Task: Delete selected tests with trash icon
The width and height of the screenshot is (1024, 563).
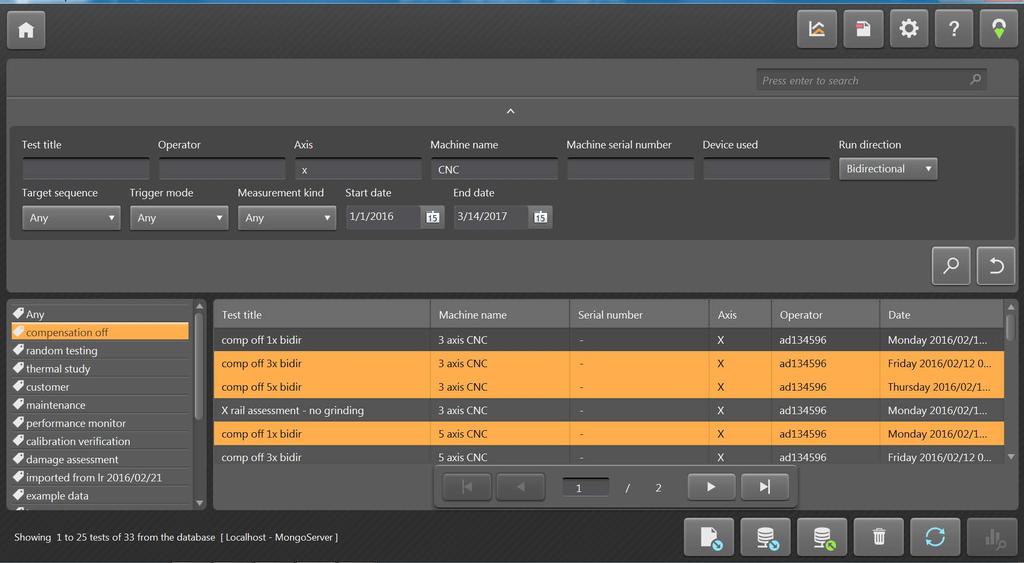Action: [x=879, y=538]
